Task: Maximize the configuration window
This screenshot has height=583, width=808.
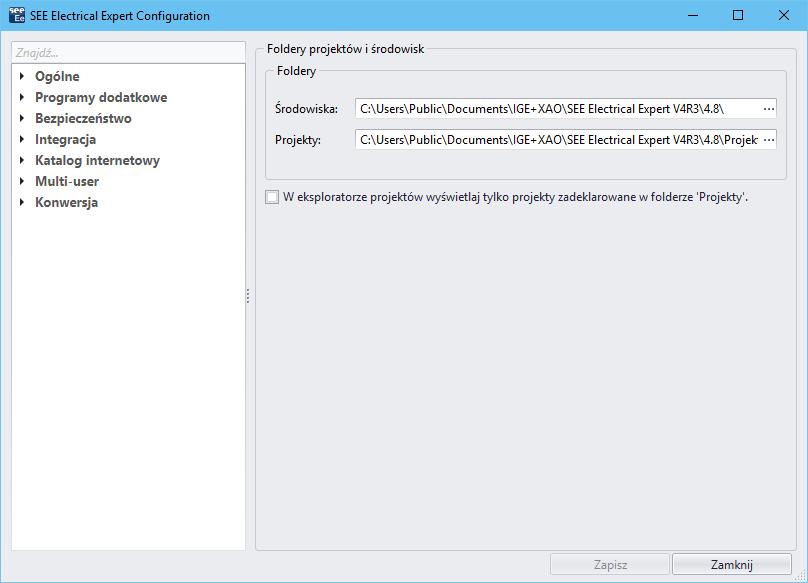Action: click(738, 15)
